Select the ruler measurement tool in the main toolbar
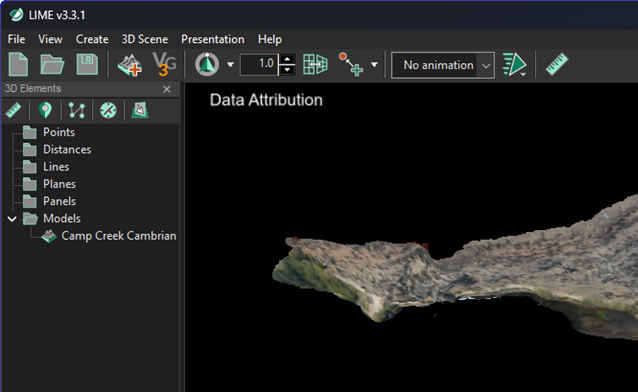Screen dimensions: 638x392 click(556, 64)
